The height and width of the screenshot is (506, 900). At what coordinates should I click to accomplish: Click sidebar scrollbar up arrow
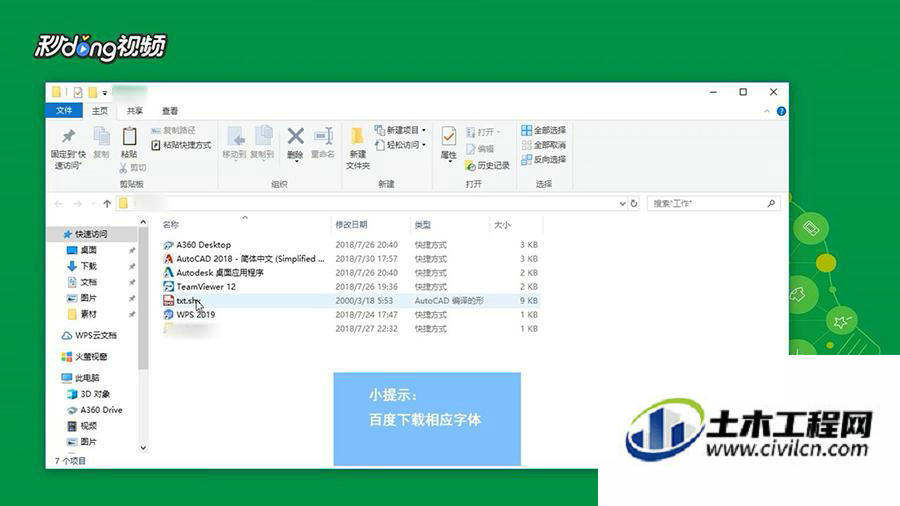point(143,222)
